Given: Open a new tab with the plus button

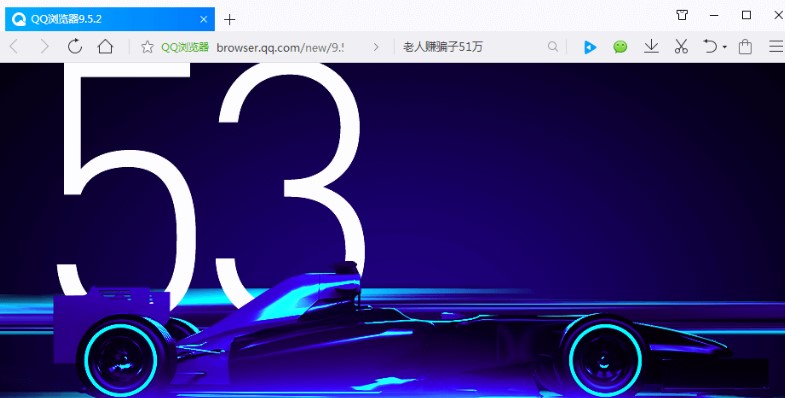Looking at the screenshot, I should [x=229, y=20].
